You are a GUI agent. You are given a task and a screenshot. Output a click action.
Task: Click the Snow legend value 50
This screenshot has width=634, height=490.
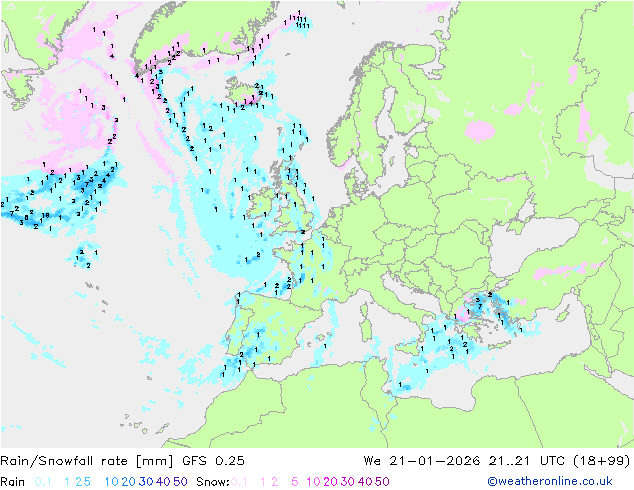pyautogui.click(x=382, y=482)
